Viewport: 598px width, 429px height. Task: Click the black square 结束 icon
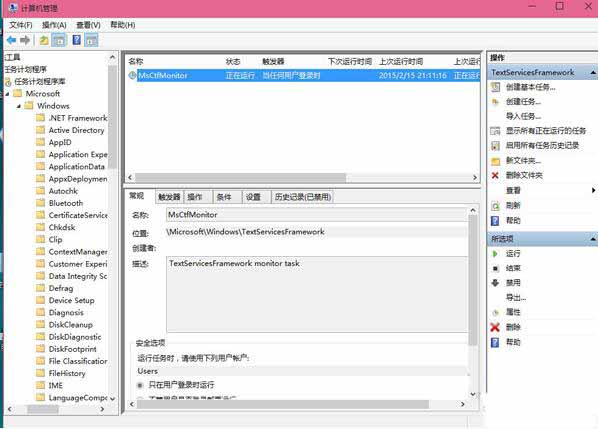point(495,268)
